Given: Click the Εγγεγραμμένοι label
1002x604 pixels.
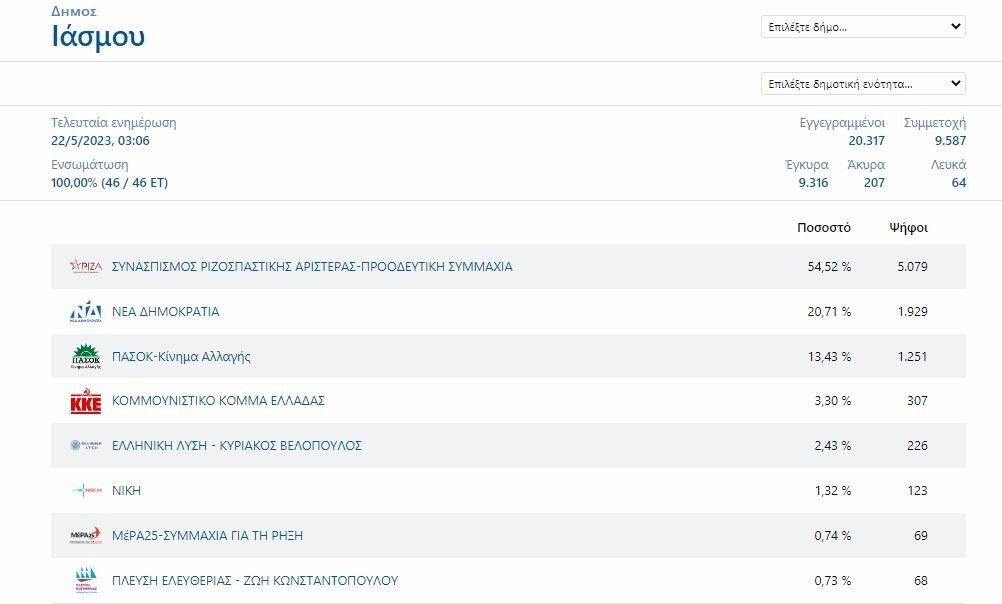Looking at the screenshot, I should (x=842, y=123).
